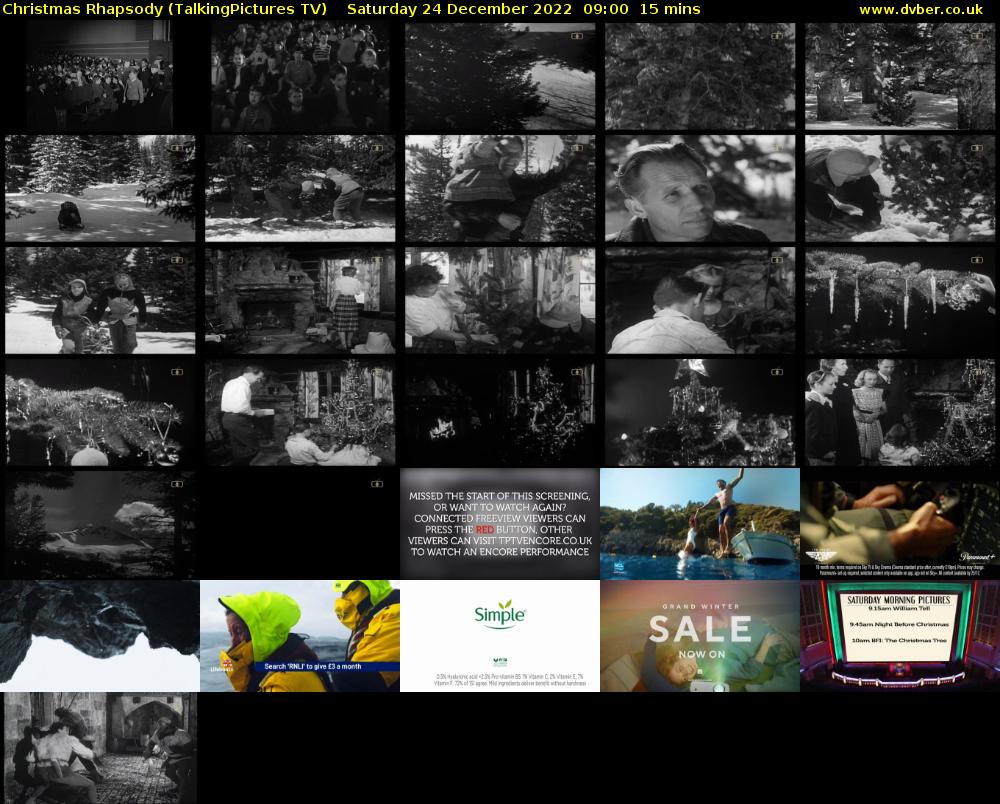The width and height of the screenshot is (1000, 804).
Task: View the snowy mountain landscape thumbnail
Action: coord(100,525)
